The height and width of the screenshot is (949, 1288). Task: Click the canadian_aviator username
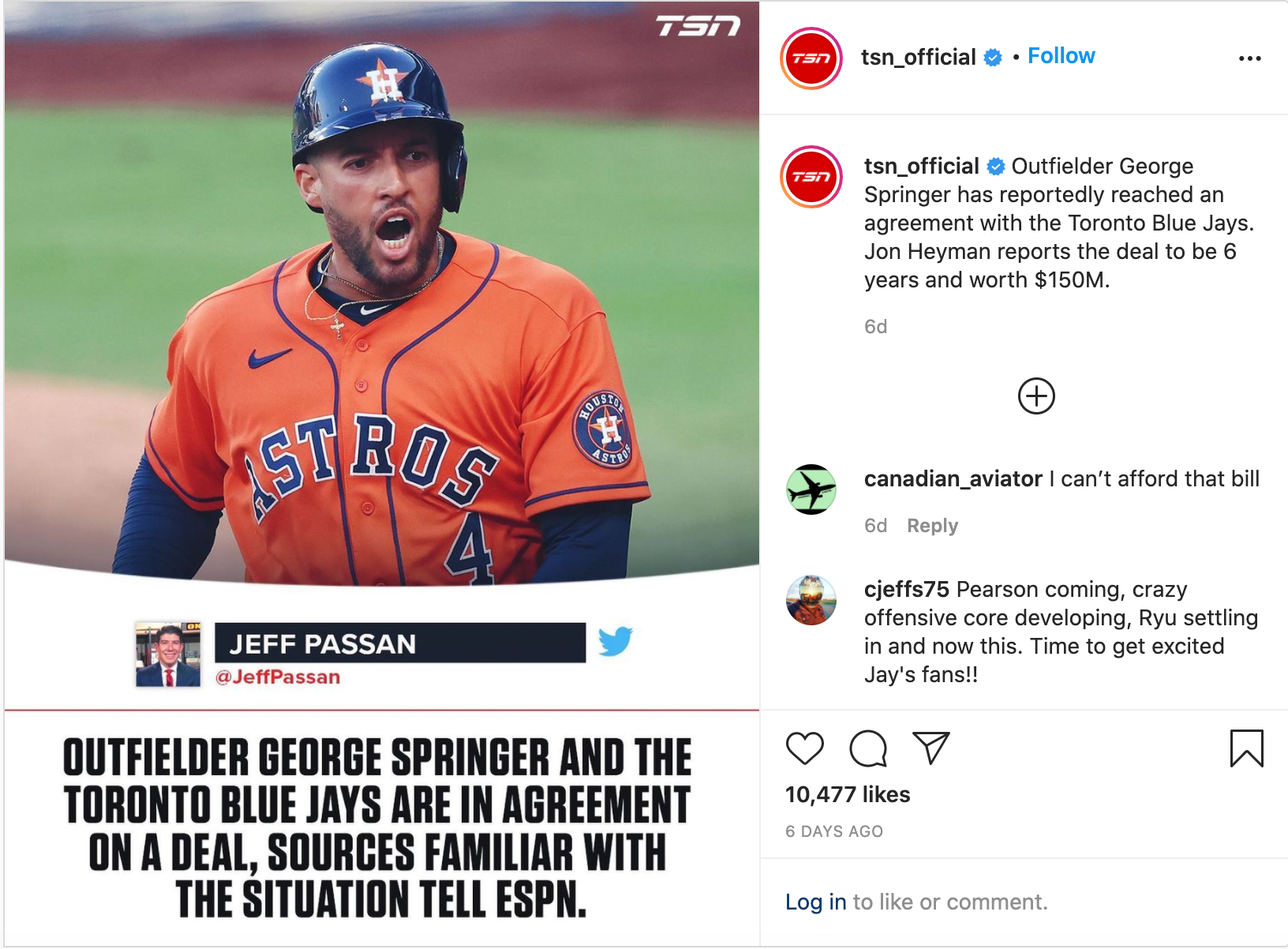click(x=953, y=478)
